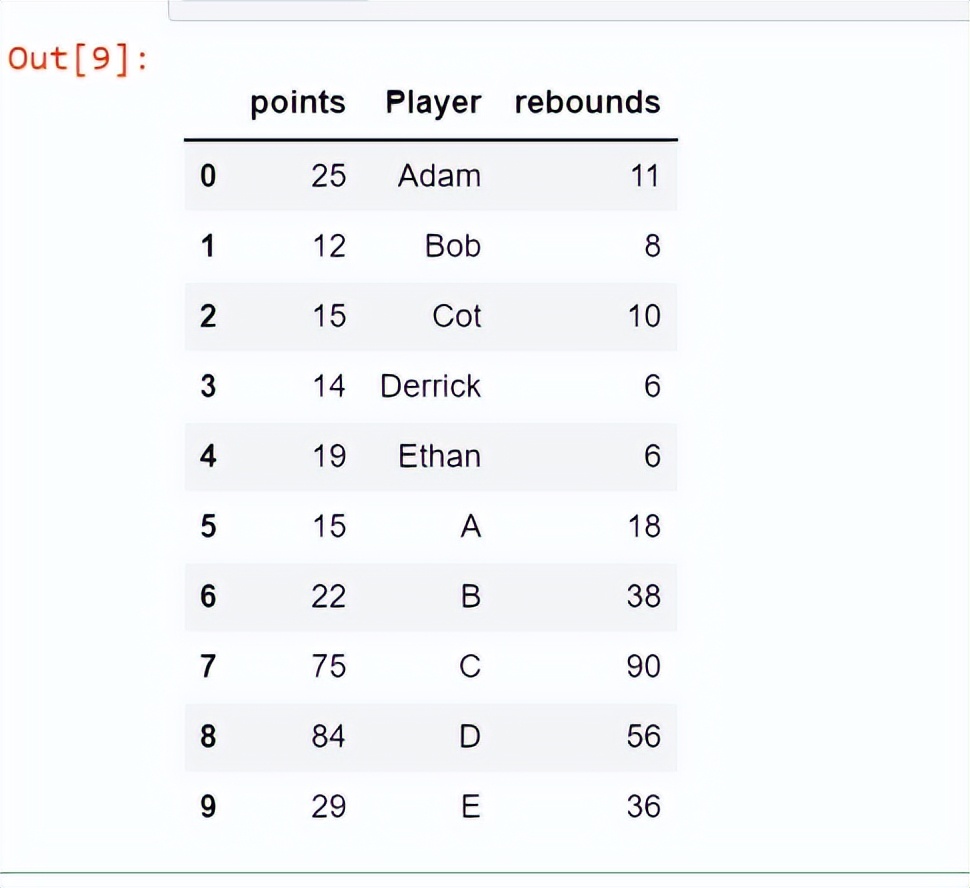Select points value 22 in row 6

pos(328,597)
